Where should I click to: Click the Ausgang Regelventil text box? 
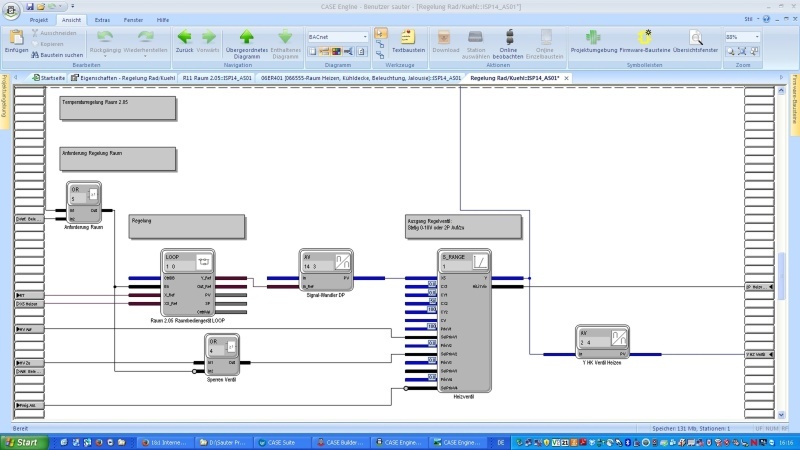[x=463, y=226]
